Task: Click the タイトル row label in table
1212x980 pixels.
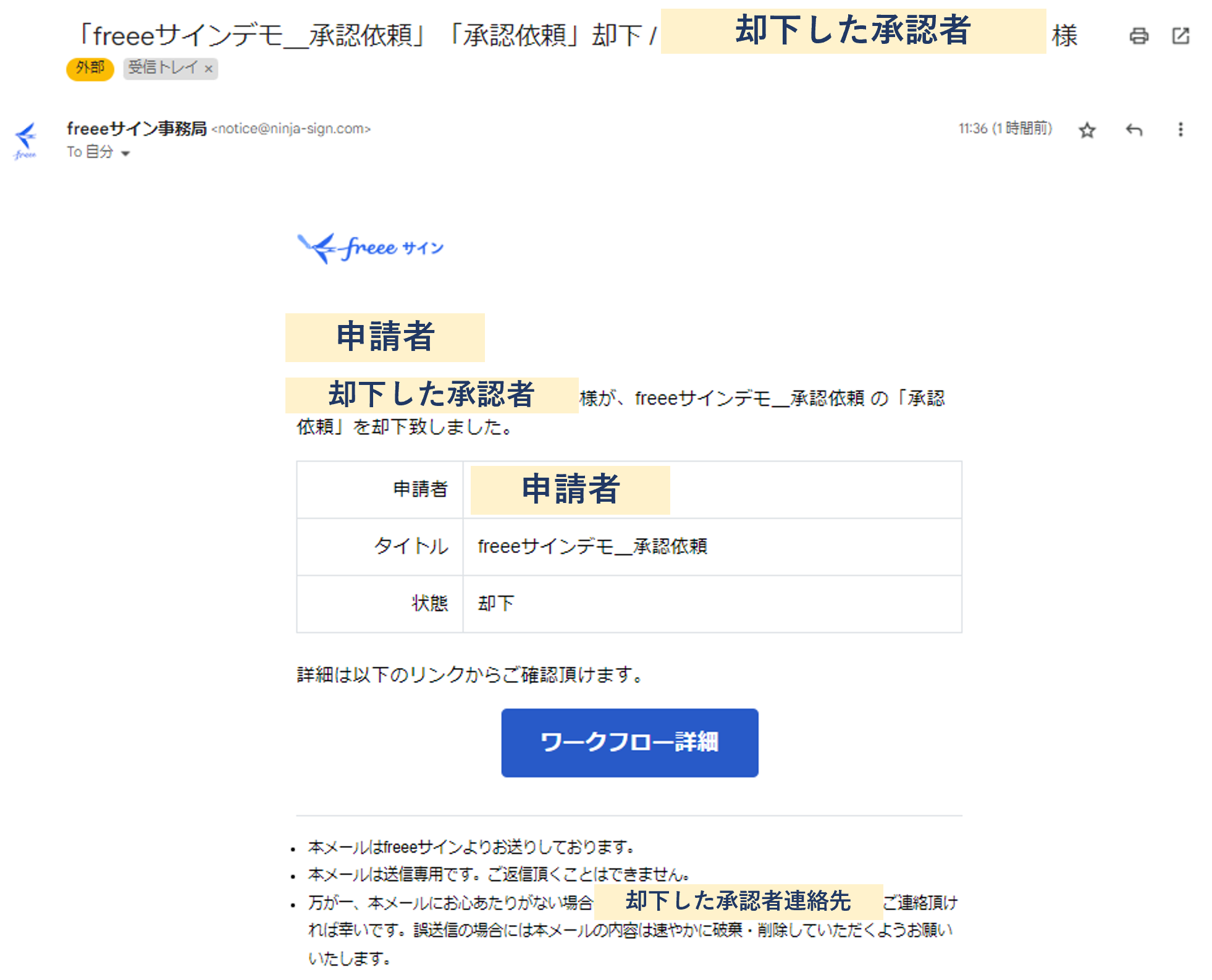Action: [411, 546]
